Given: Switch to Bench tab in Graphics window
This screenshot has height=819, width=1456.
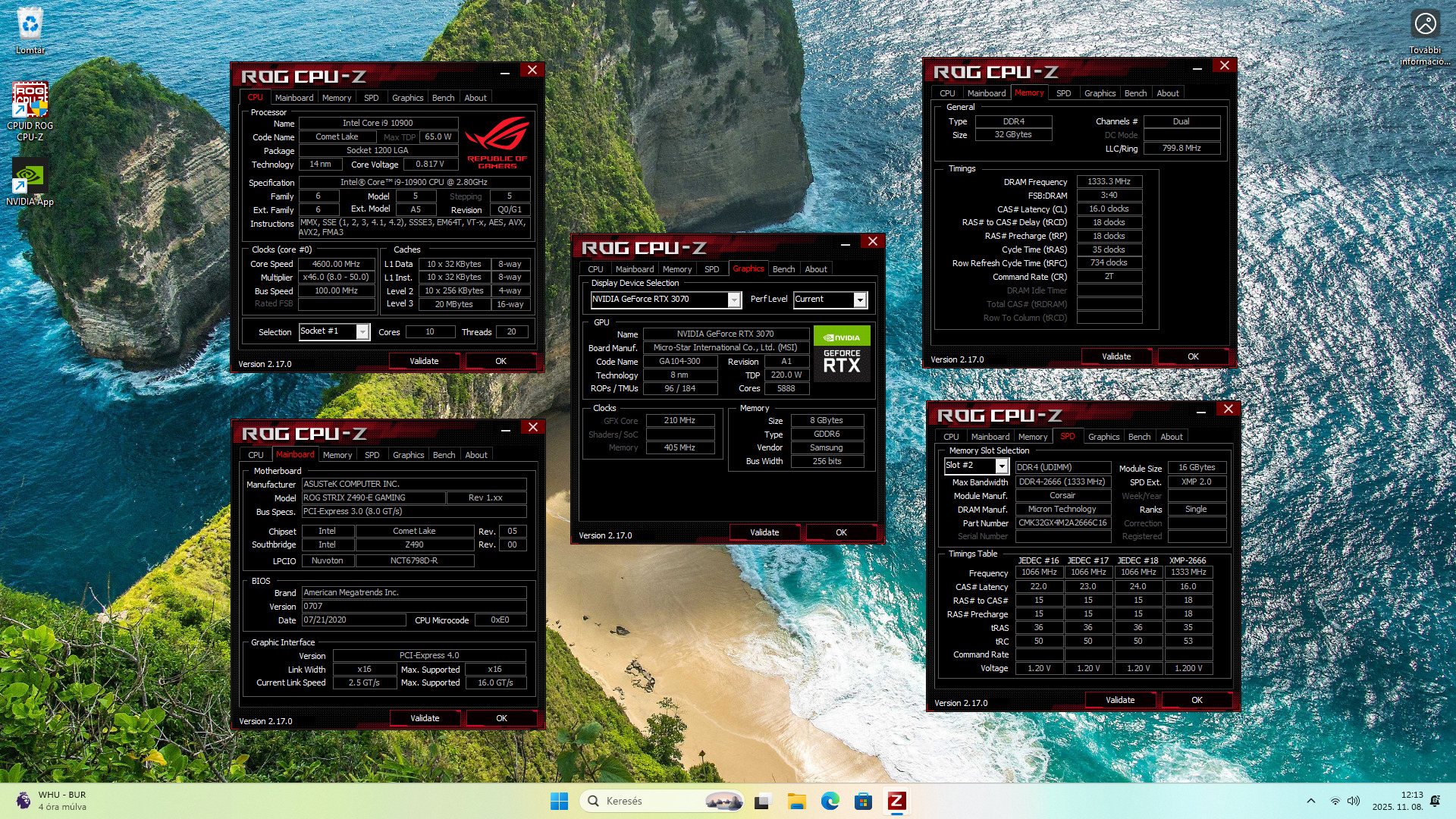Looking at the screenshot, I should (783, 269).
